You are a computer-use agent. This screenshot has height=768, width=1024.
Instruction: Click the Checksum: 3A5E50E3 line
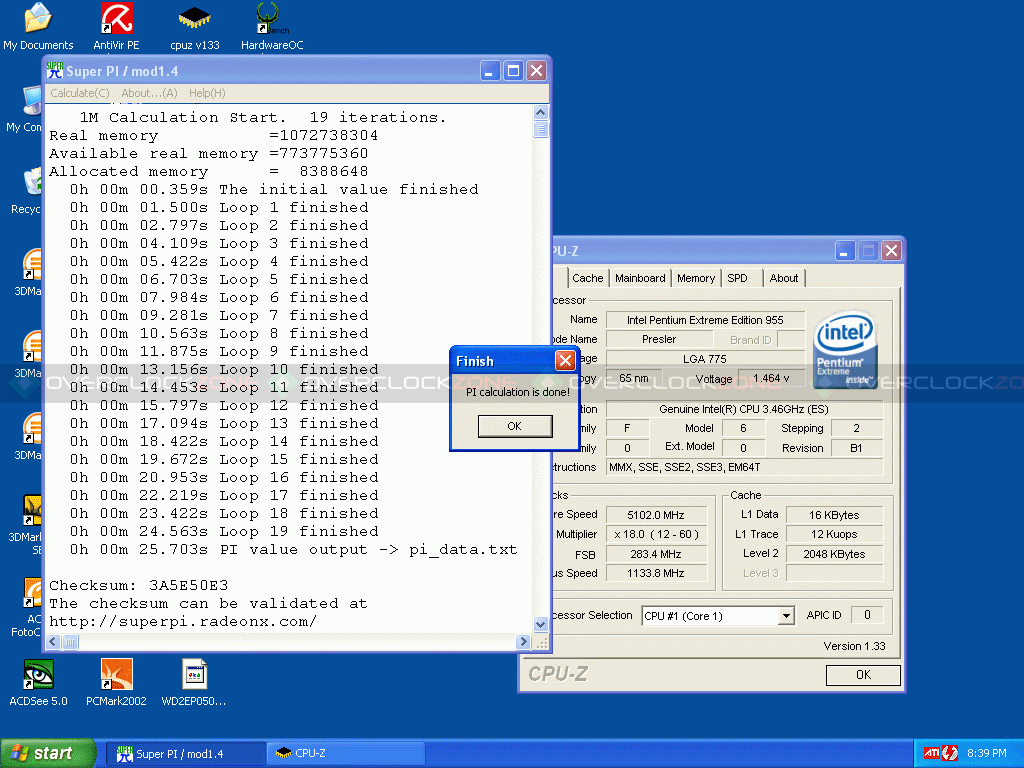click(138, 585)
